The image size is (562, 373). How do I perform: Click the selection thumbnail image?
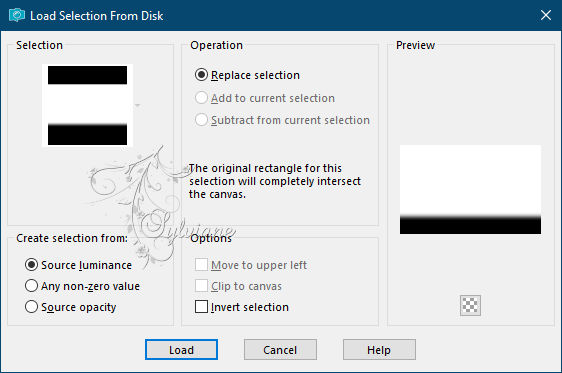(x=87, y=105)
